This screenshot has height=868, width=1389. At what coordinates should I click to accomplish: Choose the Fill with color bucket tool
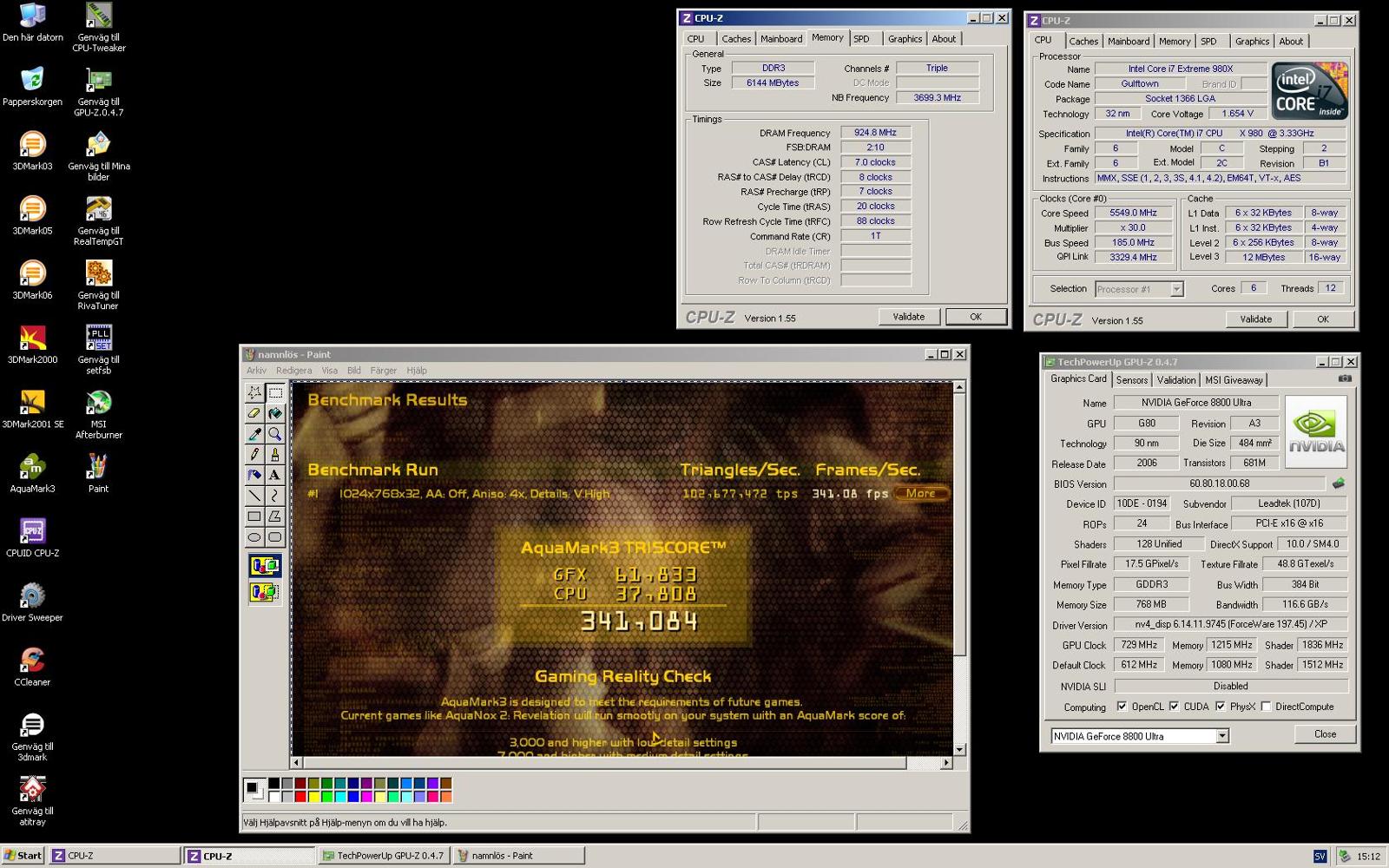[x=274, y=413]
